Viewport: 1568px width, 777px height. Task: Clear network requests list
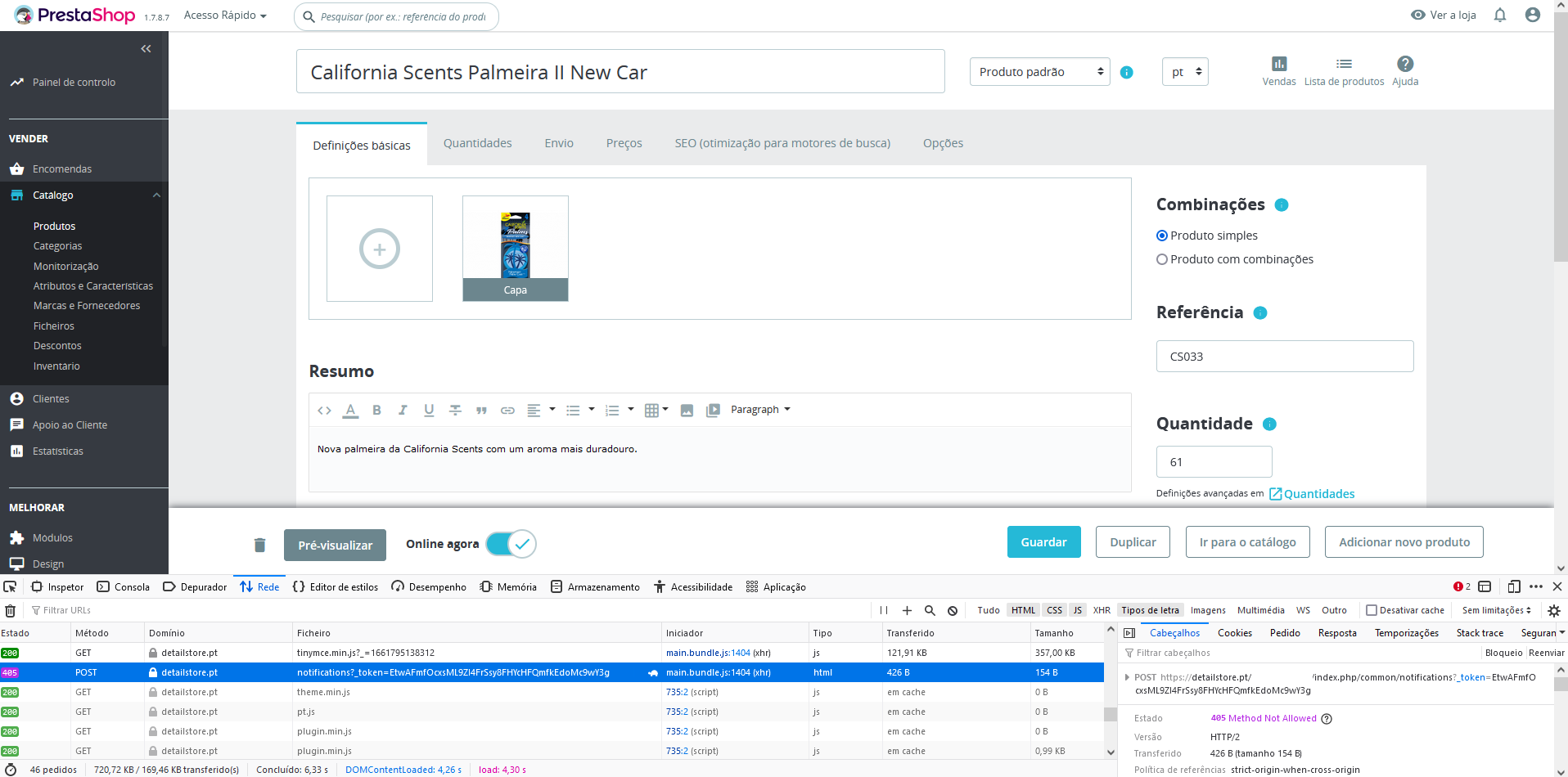pyautogui.click(x=11, y=610)
